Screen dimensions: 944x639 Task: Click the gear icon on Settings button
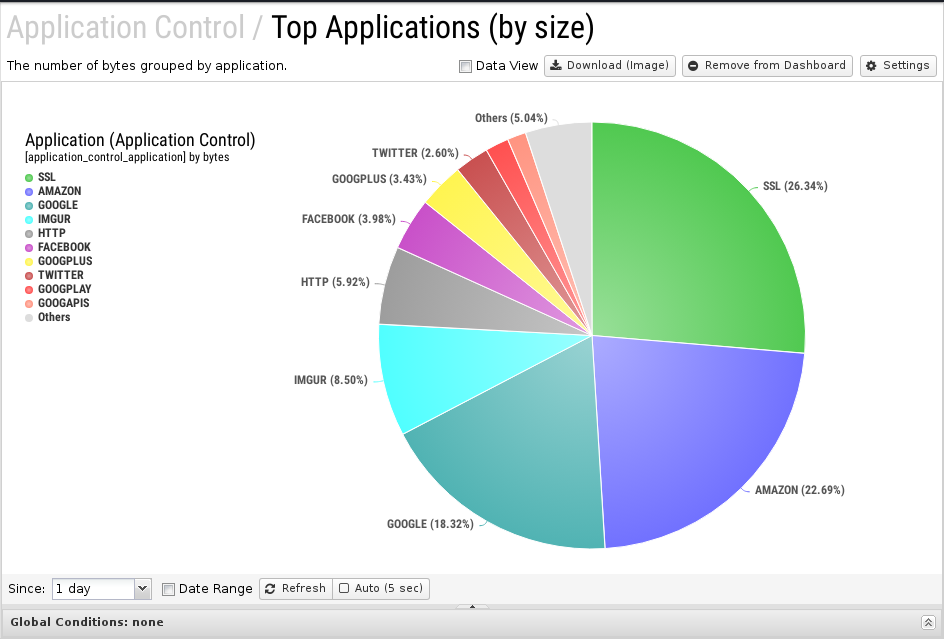click(x=871, y=66)
